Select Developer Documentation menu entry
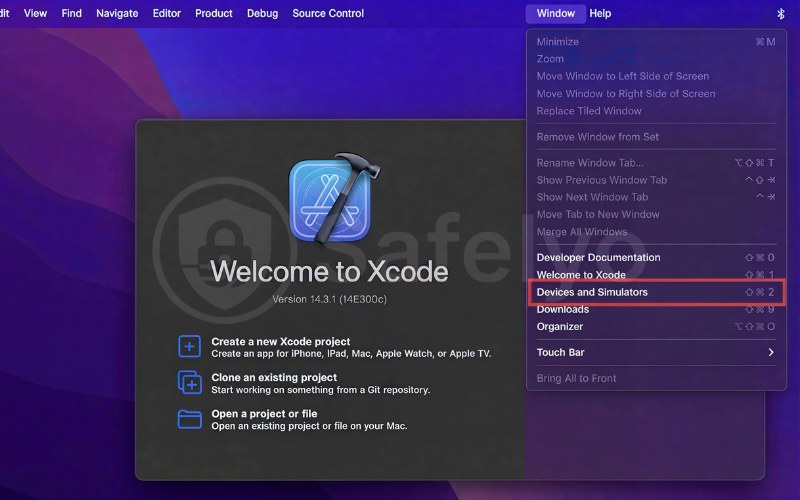Screen dimensions: 800x500 (x=656, y=258)
